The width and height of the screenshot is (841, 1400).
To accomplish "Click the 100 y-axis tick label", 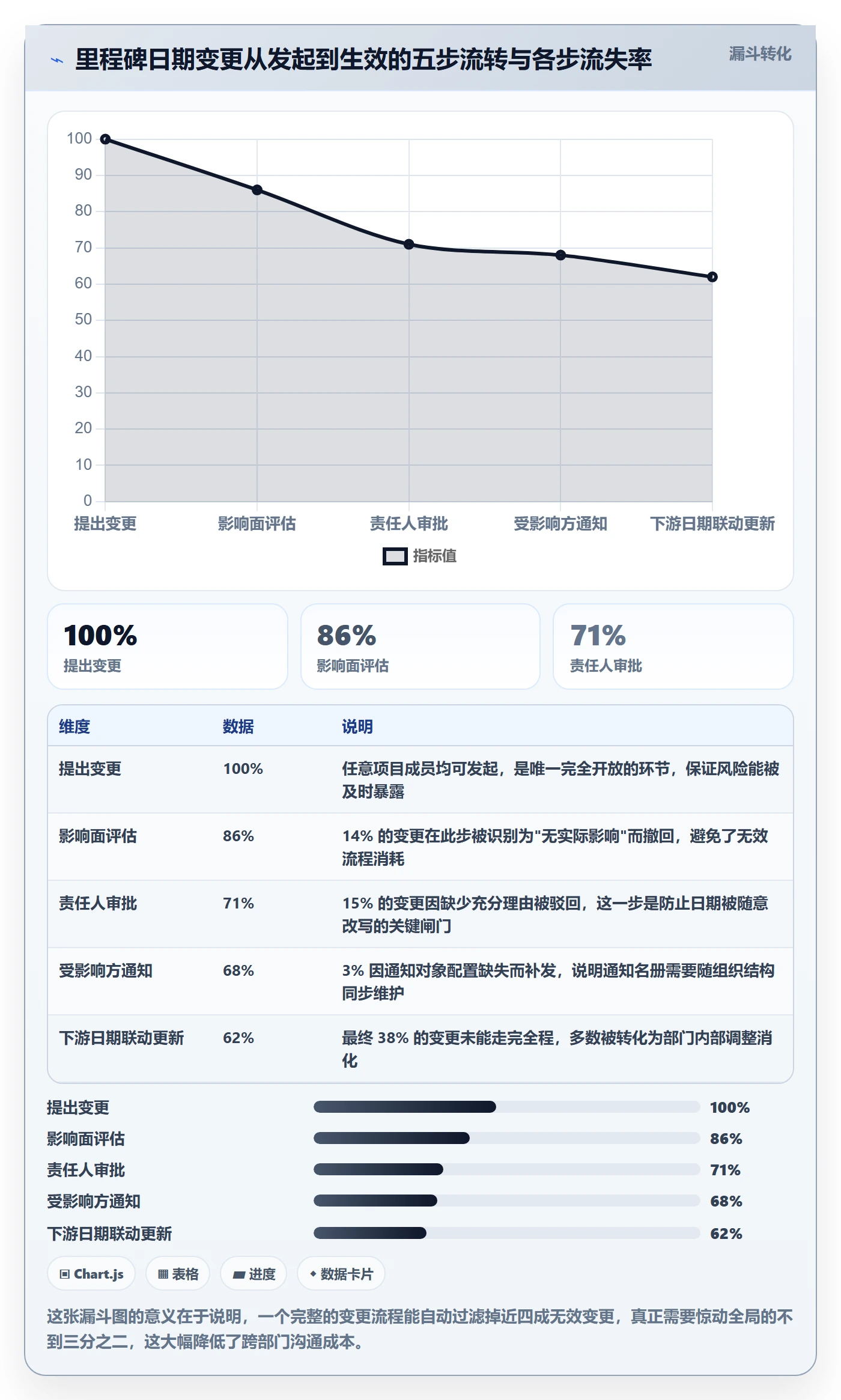I will pos(79,139).
